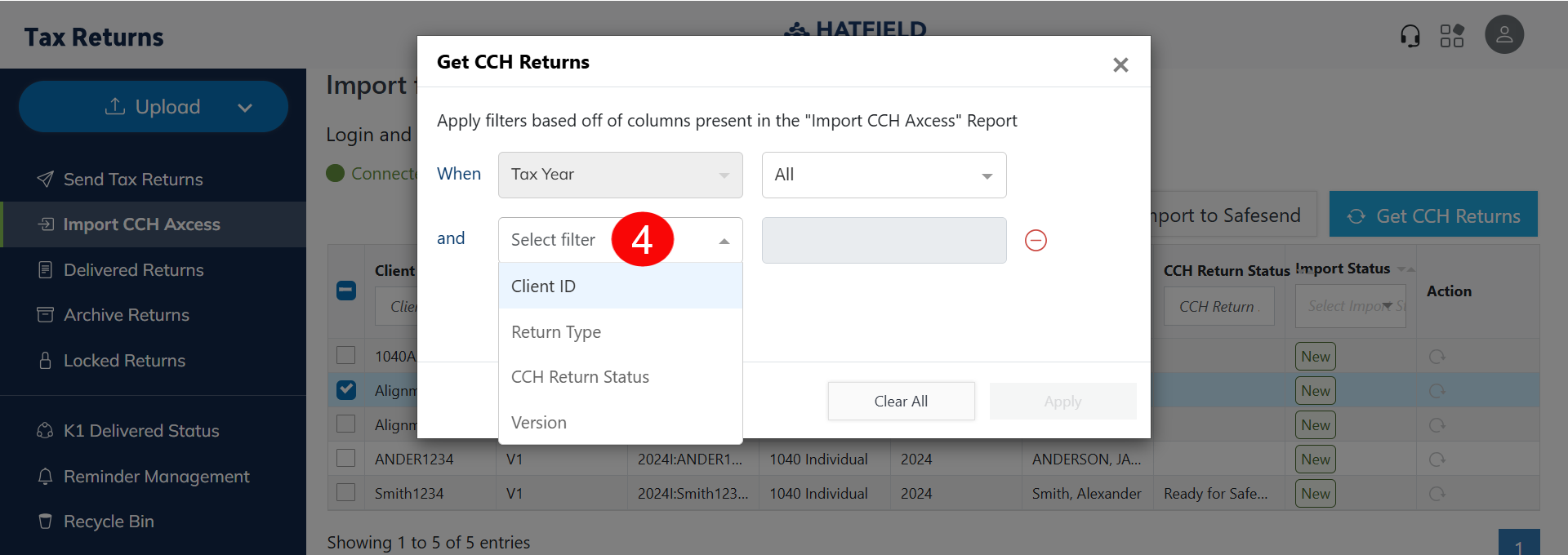Click the disabled filter value field

(x=884, y=240)
